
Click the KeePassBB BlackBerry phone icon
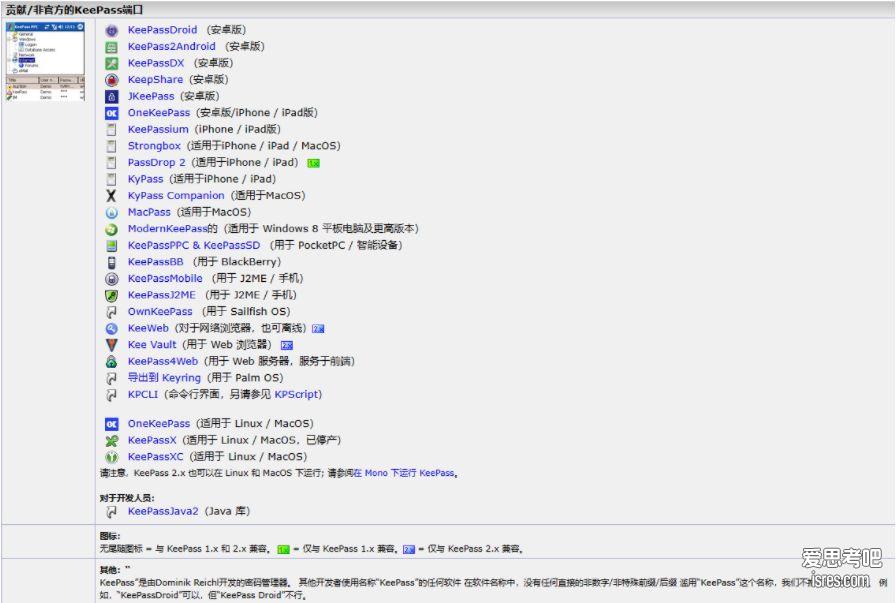point(111,263)
